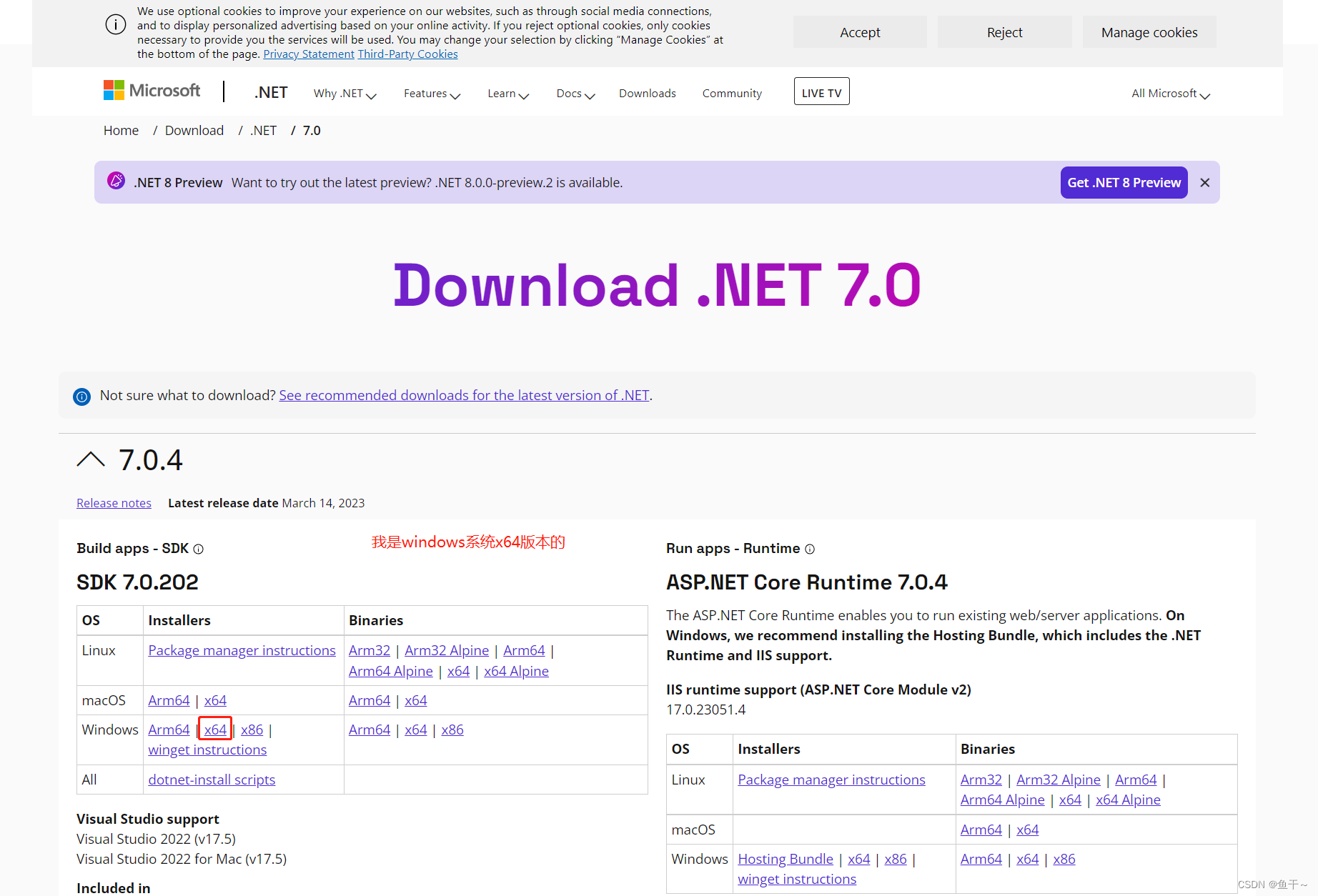Image resolution: width=1318 pixels, height=896 pixels.
Task: Open dotnet-install scripts link
Action: pos(212,780)
